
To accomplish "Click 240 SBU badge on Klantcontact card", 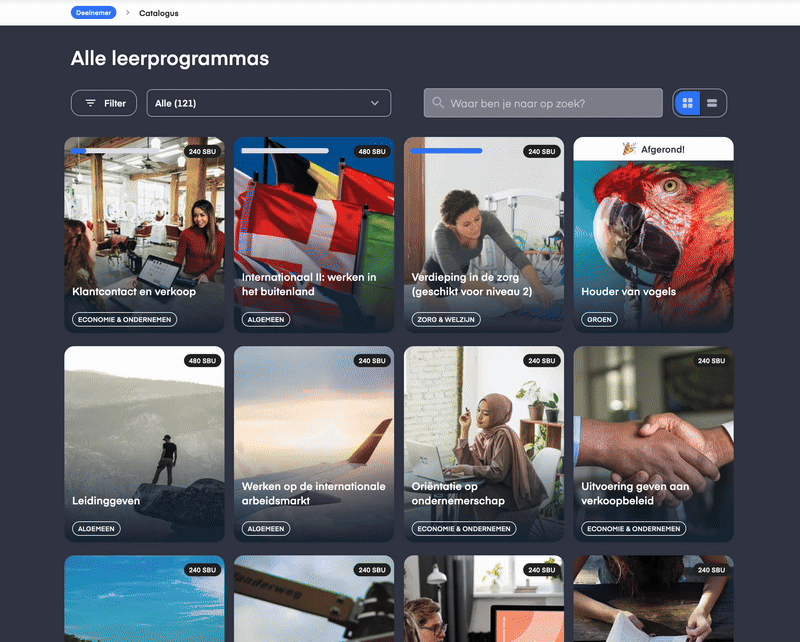I will click(x=202, y=152).
